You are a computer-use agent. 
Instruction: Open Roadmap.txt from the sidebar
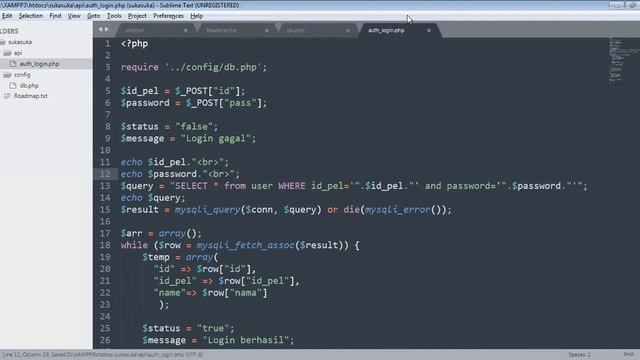(x=31, y=96)
